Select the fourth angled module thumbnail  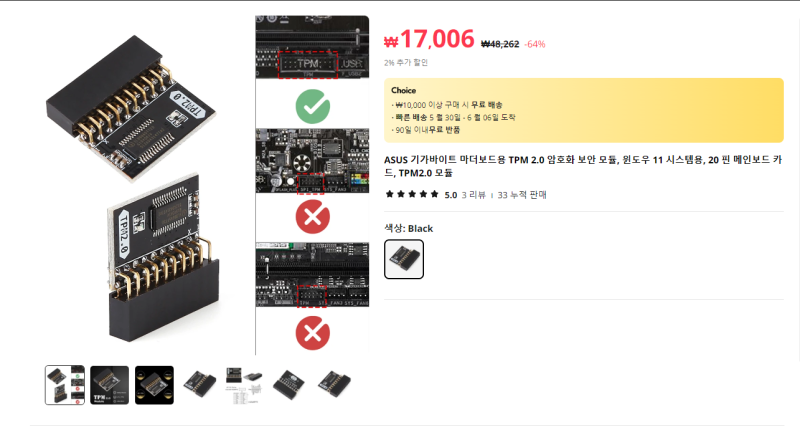[199, 385]
